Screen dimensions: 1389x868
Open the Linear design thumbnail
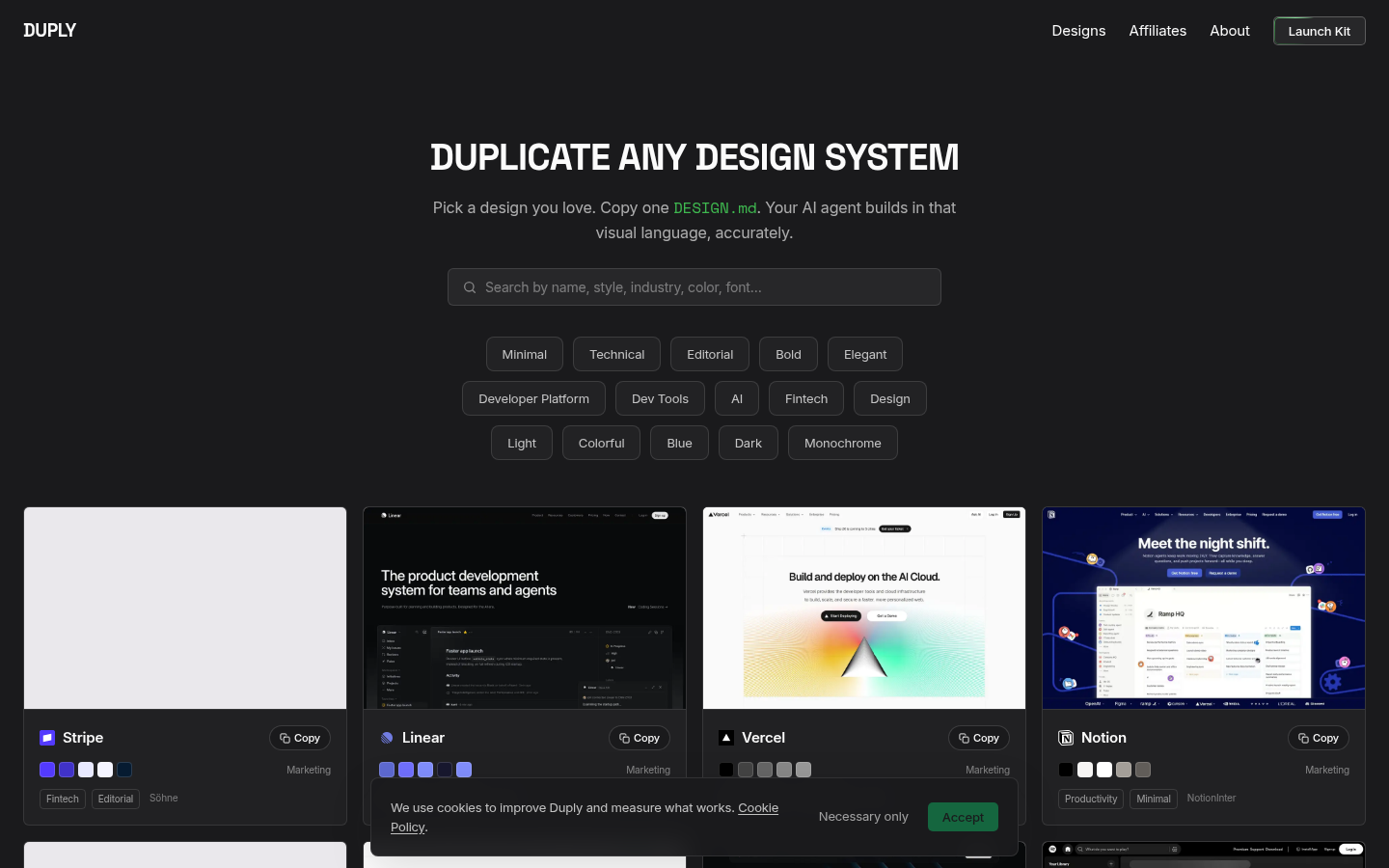coord(525,609)
